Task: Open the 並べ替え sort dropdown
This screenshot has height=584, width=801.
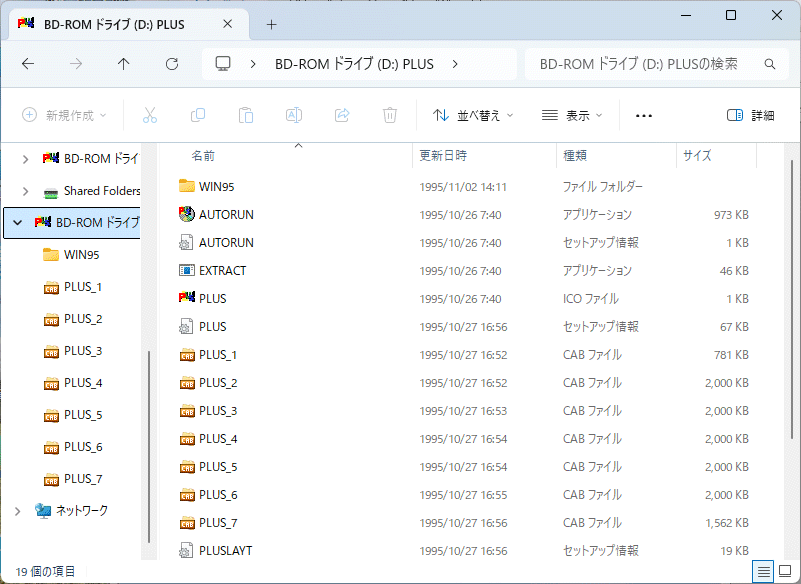Action: pos(473,115)
